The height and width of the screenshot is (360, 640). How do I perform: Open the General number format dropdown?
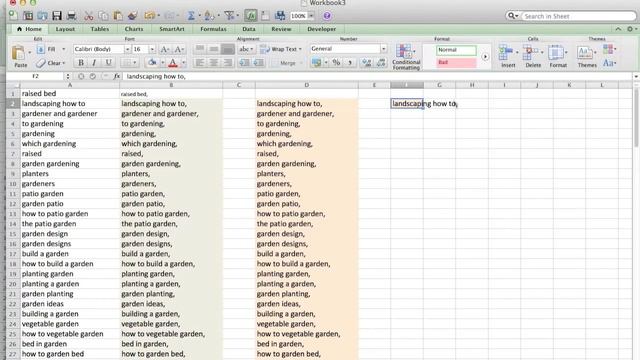(383, 49)
